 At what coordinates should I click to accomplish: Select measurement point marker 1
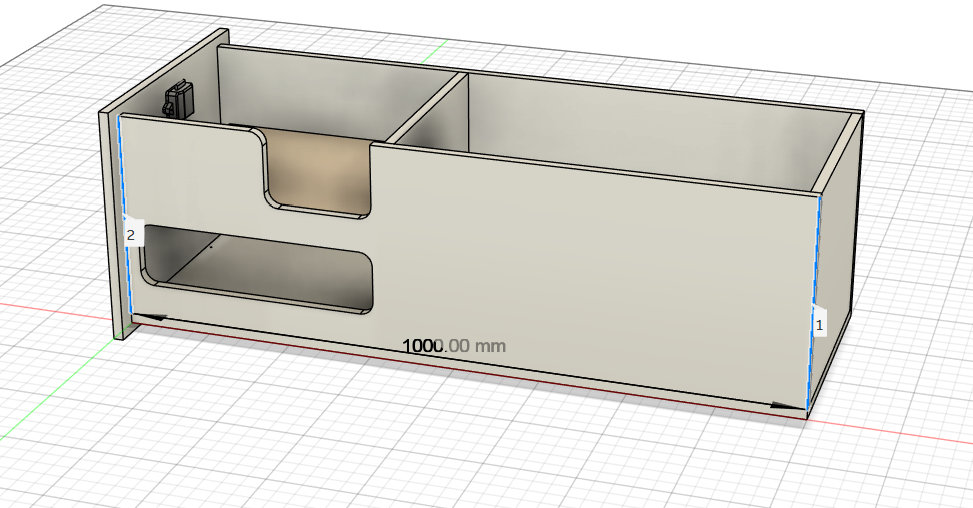tap(819, 324)
